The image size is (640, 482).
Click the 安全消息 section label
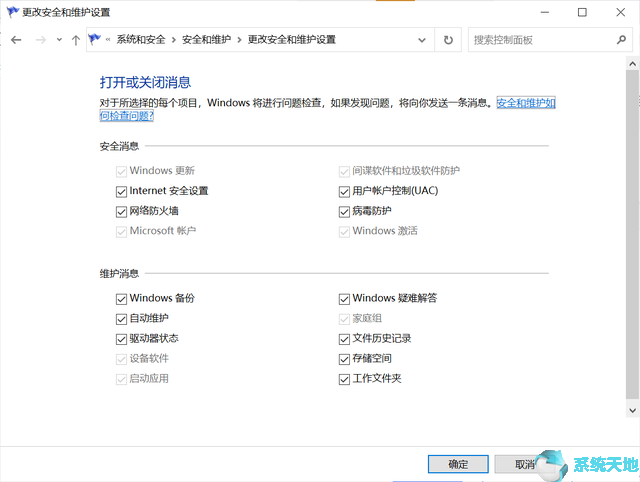[x=119, y=146]
